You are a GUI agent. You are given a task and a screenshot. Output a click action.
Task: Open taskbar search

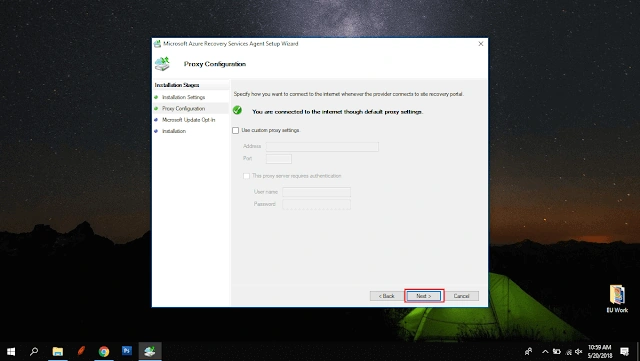[x=34, y=351]
